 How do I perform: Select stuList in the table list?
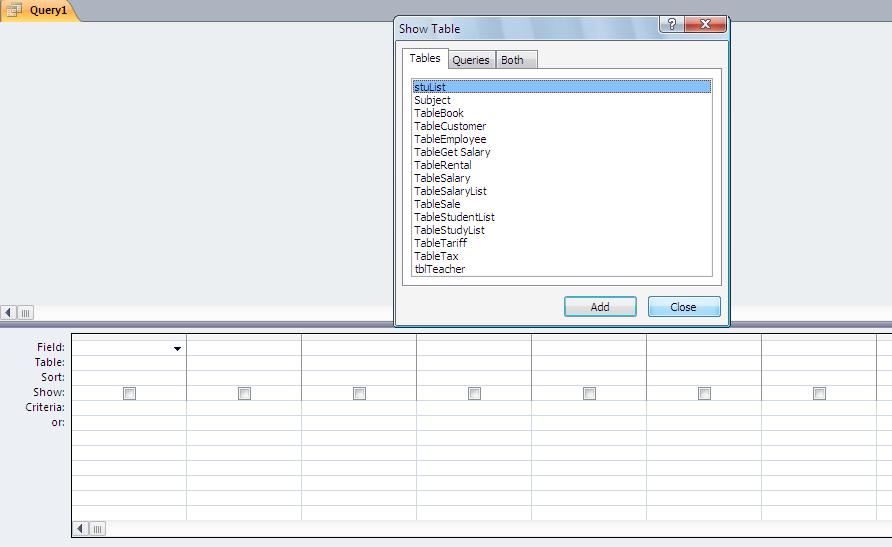click(x=561, y=87)
